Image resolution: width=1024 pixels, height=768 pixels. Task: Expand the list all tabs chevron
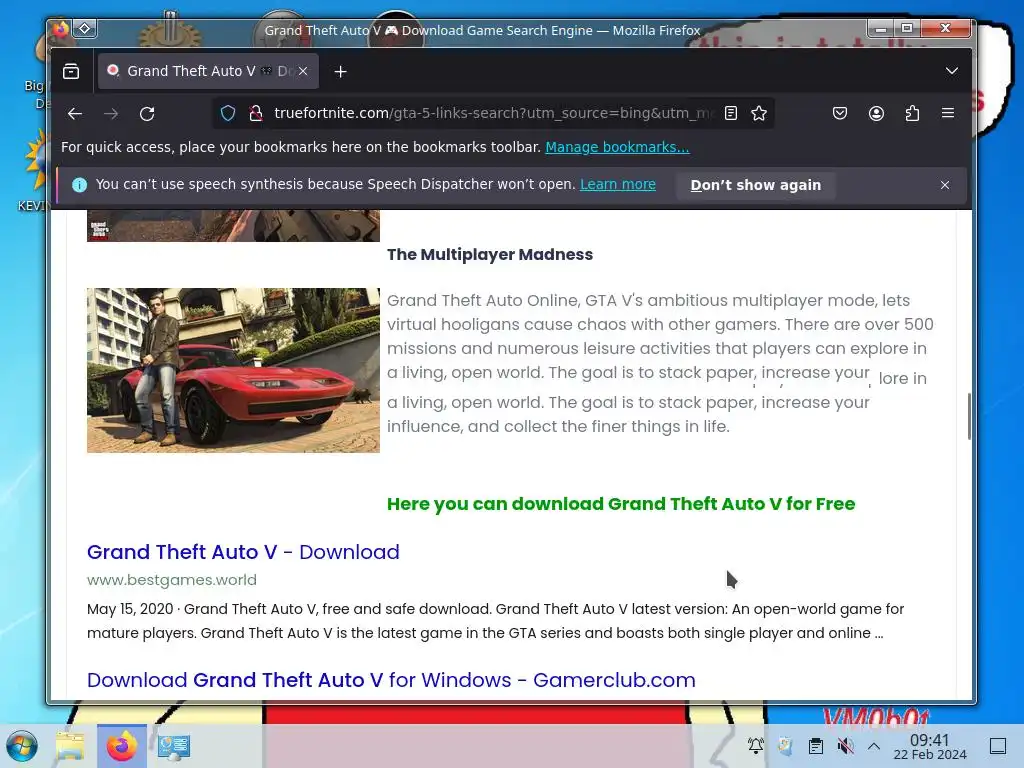pos(952,71)
